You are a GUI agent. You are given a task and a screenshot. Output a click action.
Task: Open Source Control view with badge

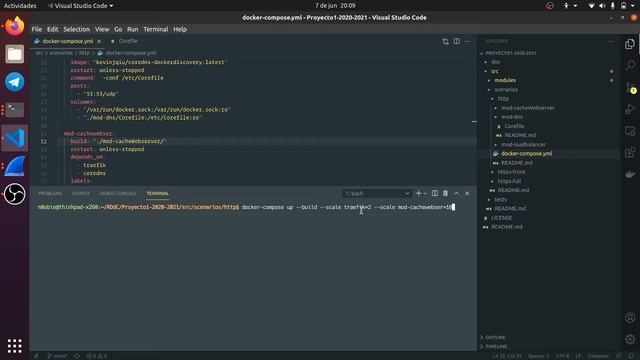[x=630, y=87]
